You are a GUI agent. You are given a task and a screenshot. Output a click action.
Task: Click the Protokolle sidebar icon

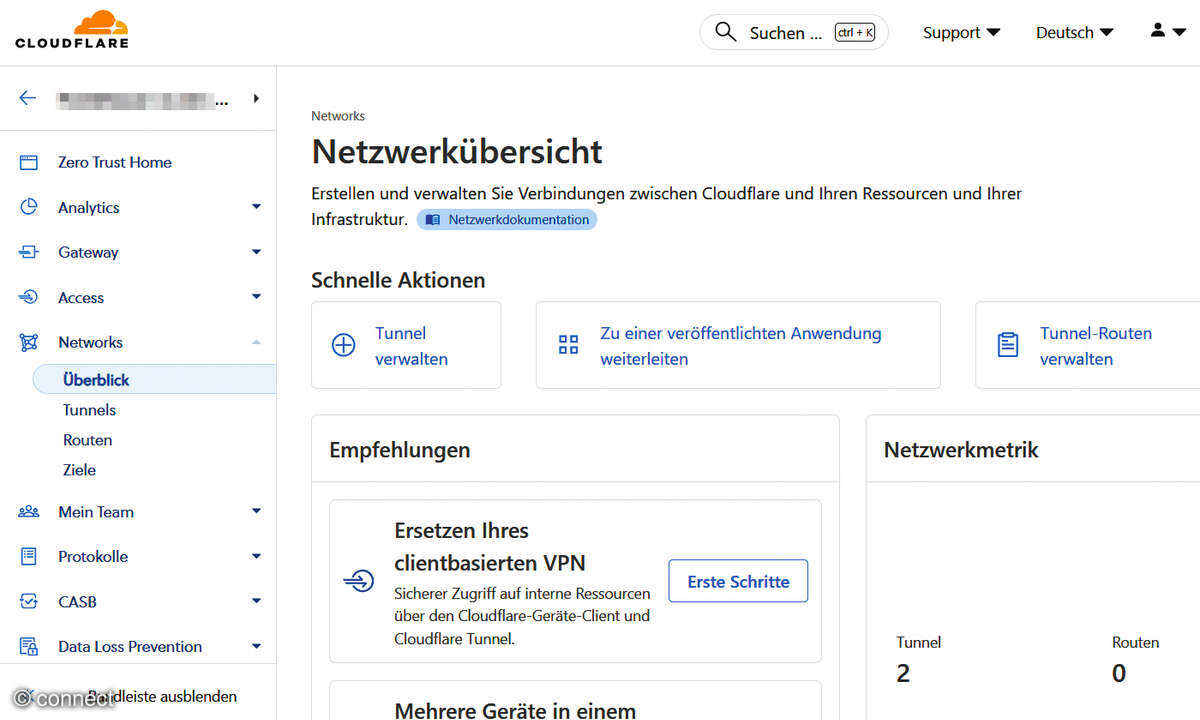[27, 556]
